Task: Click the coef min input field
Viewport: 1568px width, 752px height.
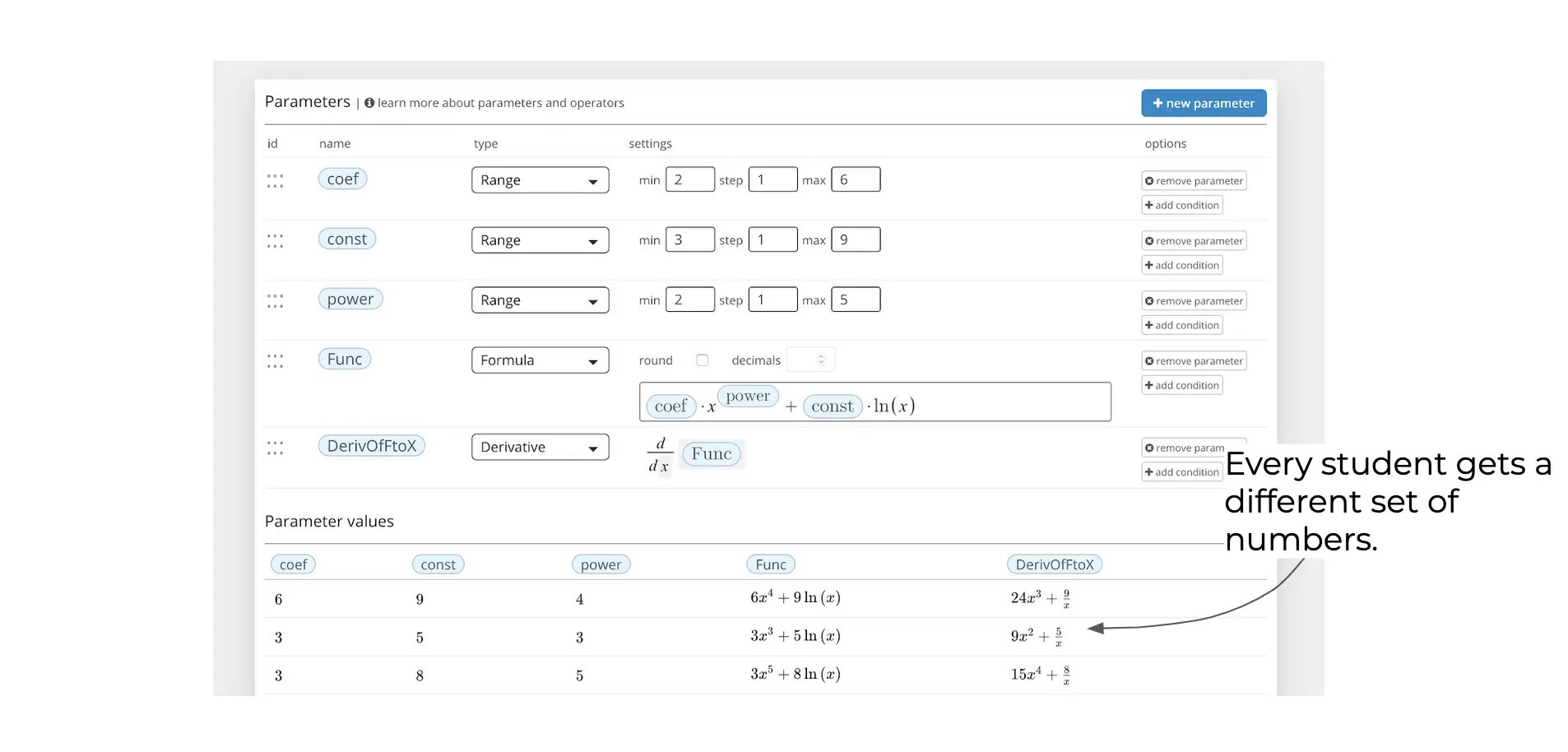Action: pos(689,179)
